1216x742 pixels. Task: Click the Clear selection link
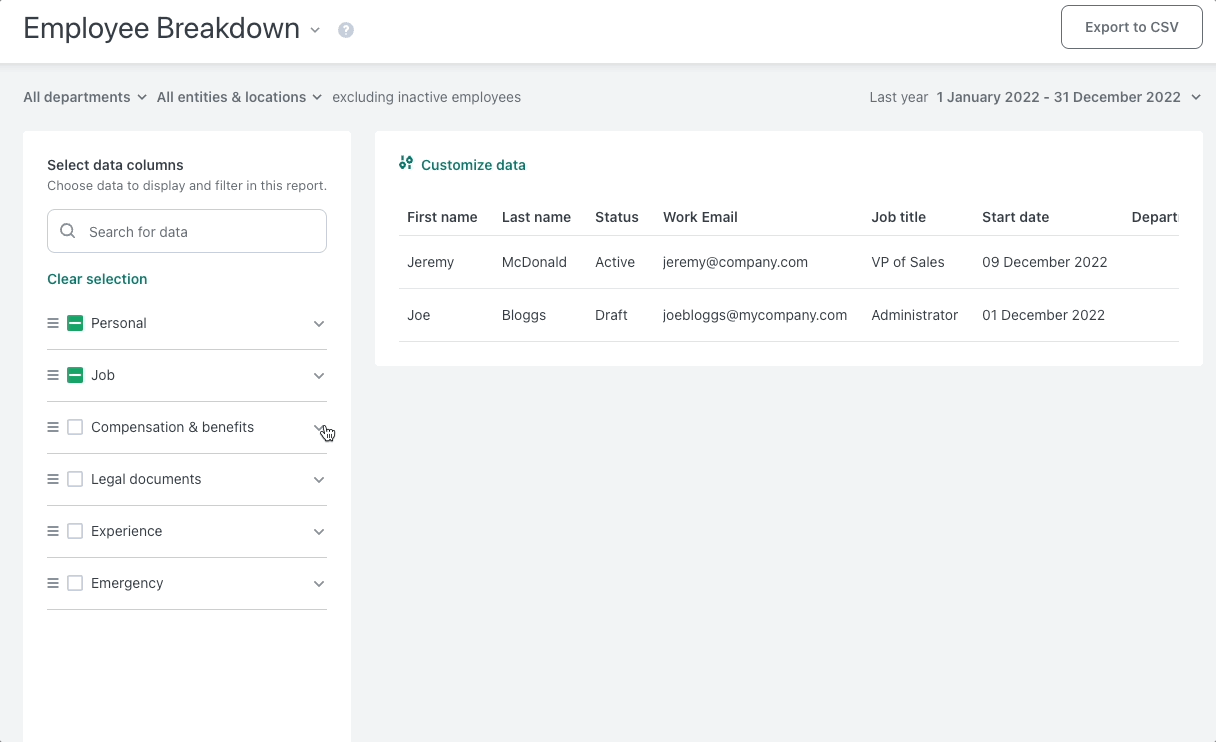pyautogui.click(x=97, y=279)
